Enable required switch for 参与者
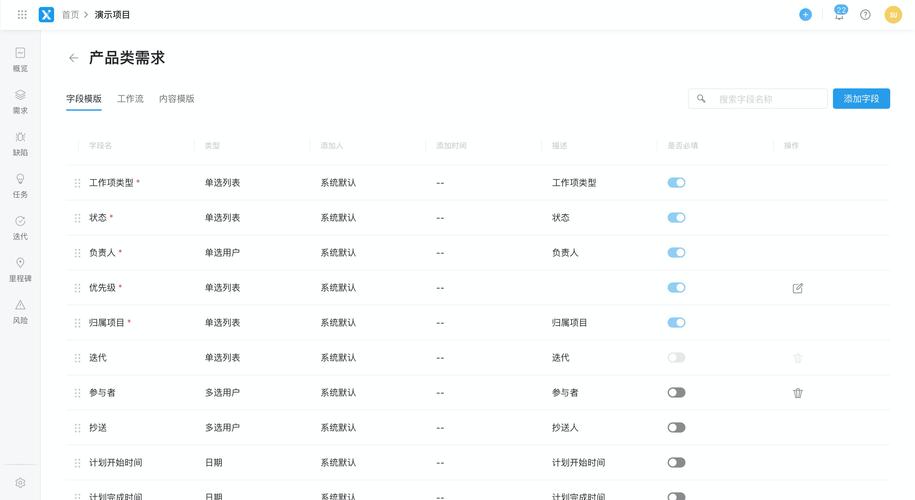915x500 pixels. pos(676,393)
